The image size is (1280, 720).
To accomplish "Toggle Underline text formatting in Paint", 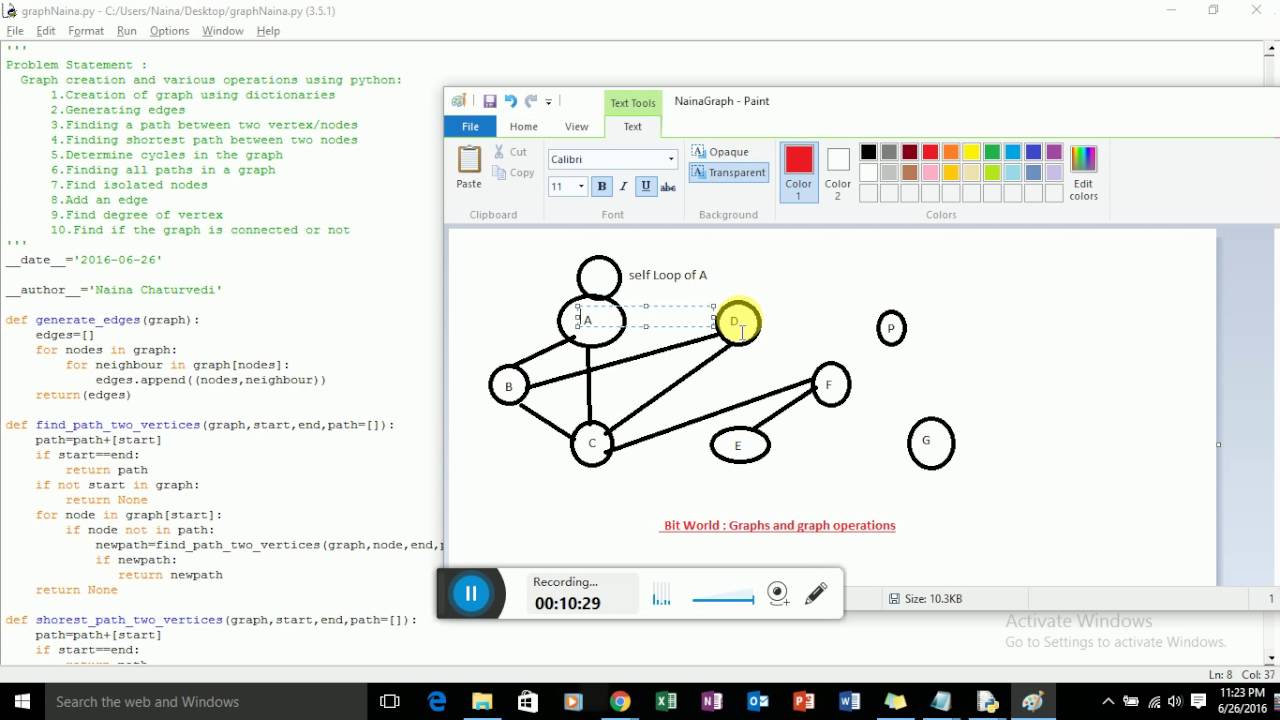I will click(646, 186).
